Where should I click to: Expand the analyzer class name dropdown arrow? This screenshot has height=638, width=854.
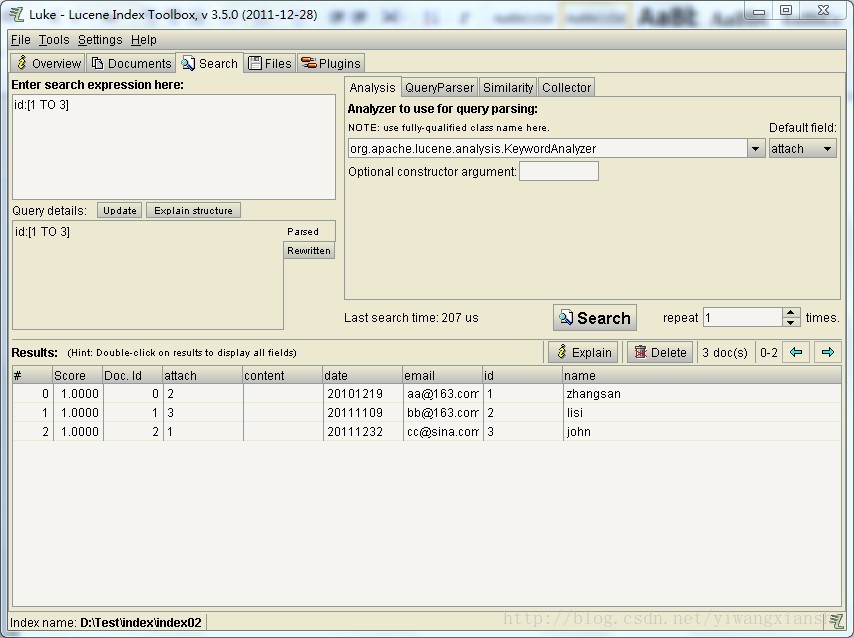pos(755,148)
